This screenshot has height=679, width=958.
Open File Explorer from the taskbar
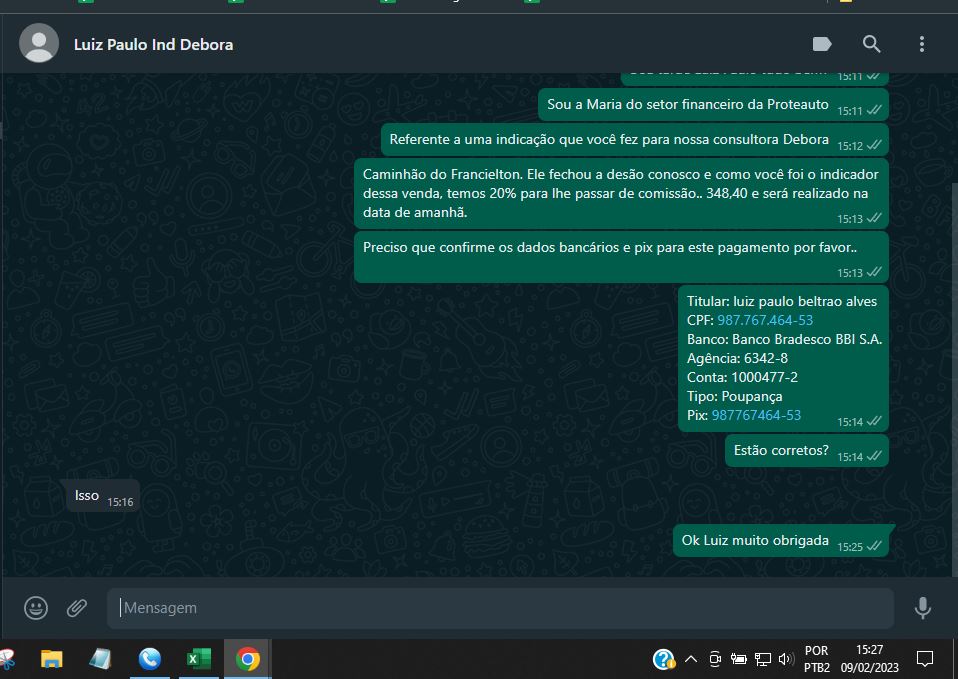pos(51,659)
